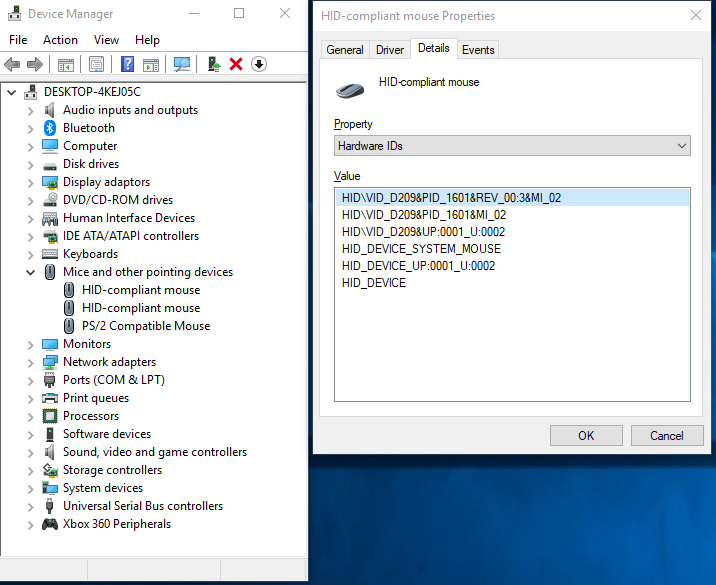The image size is (716, 585).
Task: Click the Xbox 360 Peripherals gamepad icon
Action: [50, 524]
